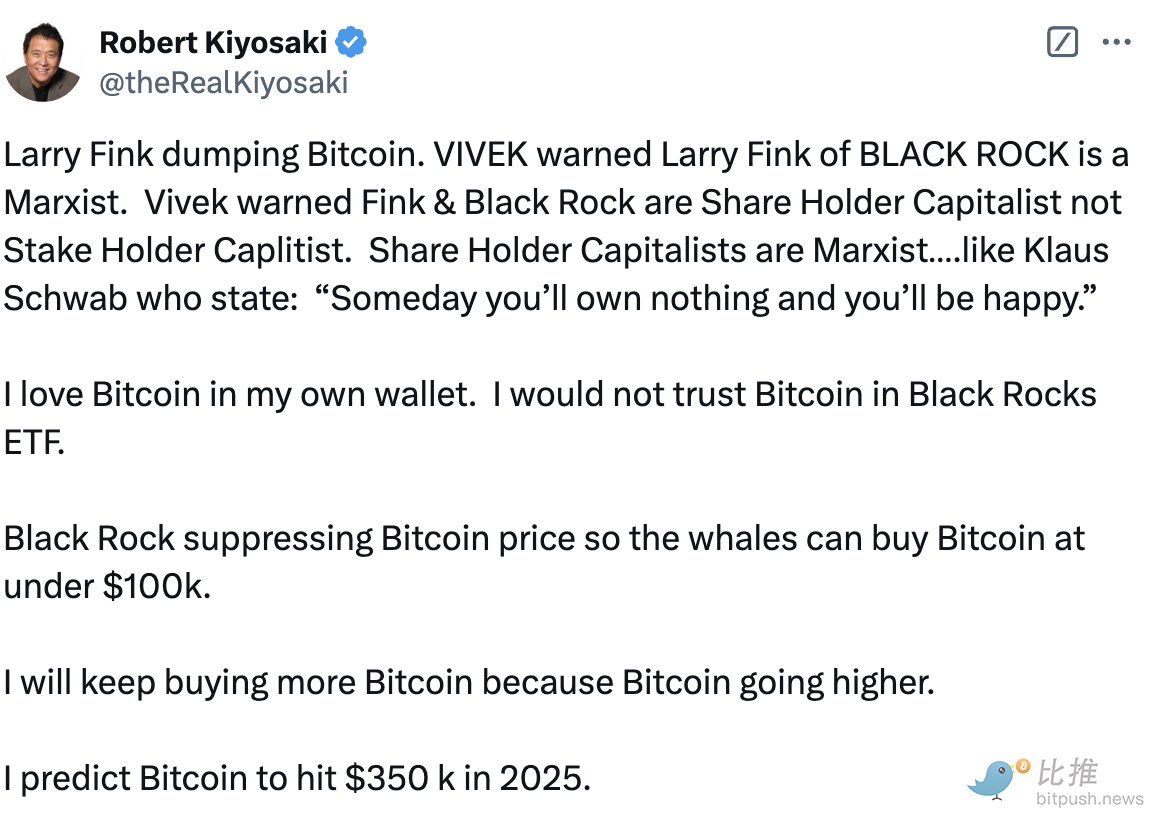Image resolution: width=1164 pixels, height=826 pixels.
Task: Click the orange Bitcoin coin on the bird logo
Action: click(1022, 766)
